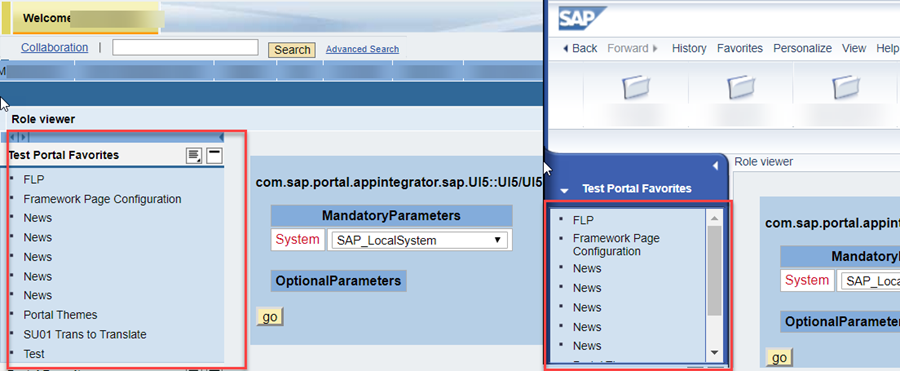Viewport: 900px width, 371px height.
Task: Open the Advanced Search link
Action: click(x=362, y=49)
